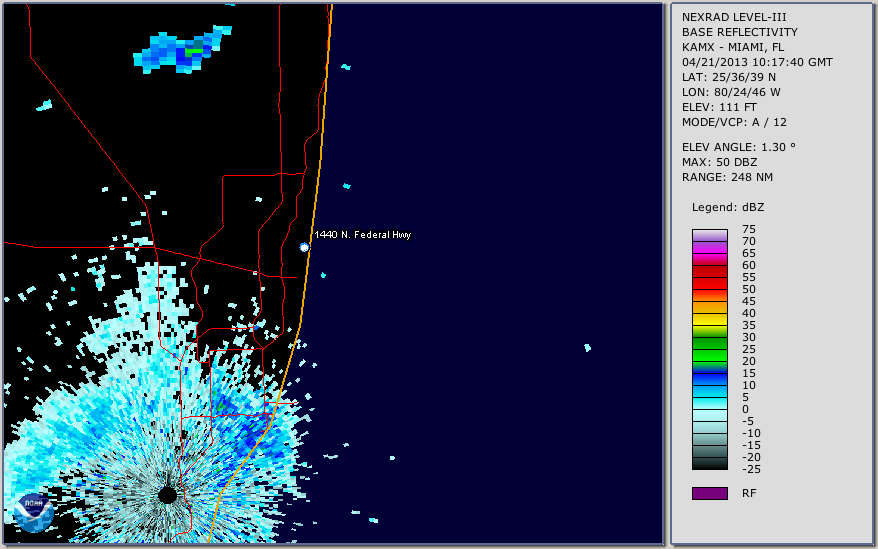Select the timestamp '04/21/2013 10:17:40 GMT'

(757, 62)
